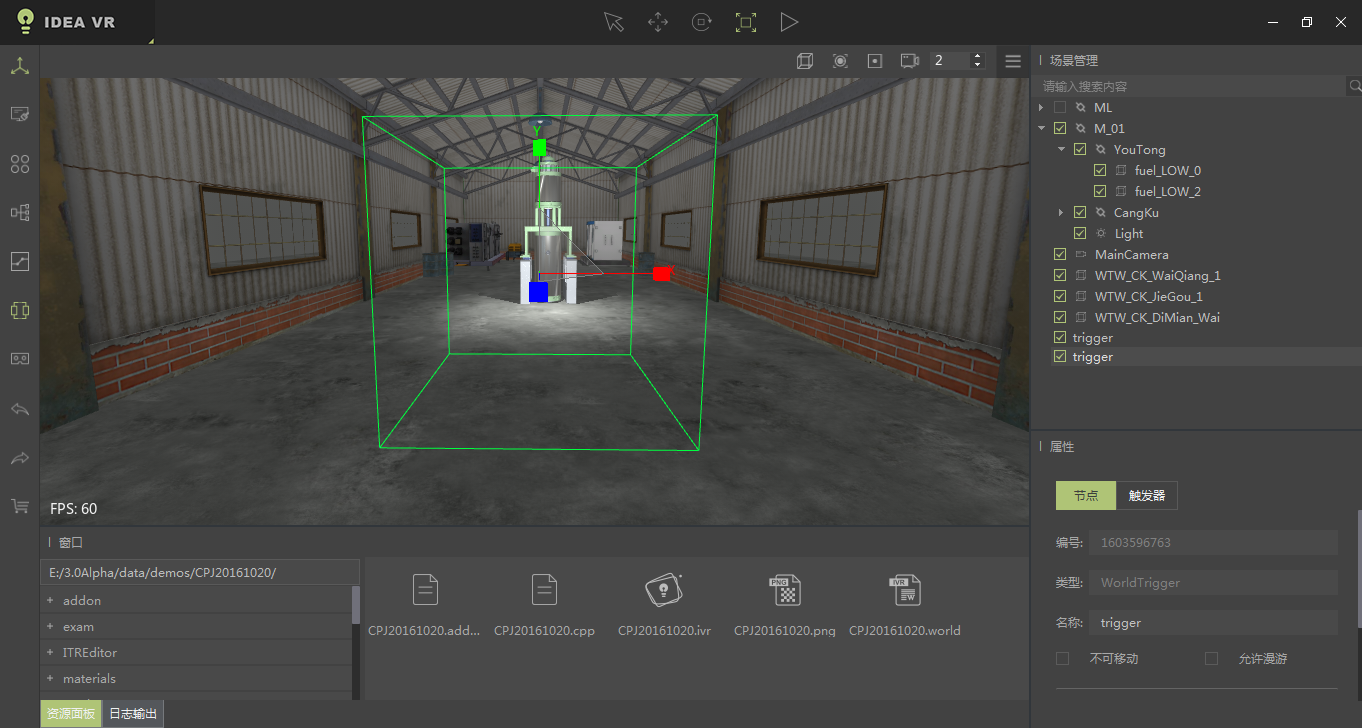Image resolution: width=1362 pixels, height=728 pixels.
Task: Select the arrow selection tool
Action: (614, 21)
